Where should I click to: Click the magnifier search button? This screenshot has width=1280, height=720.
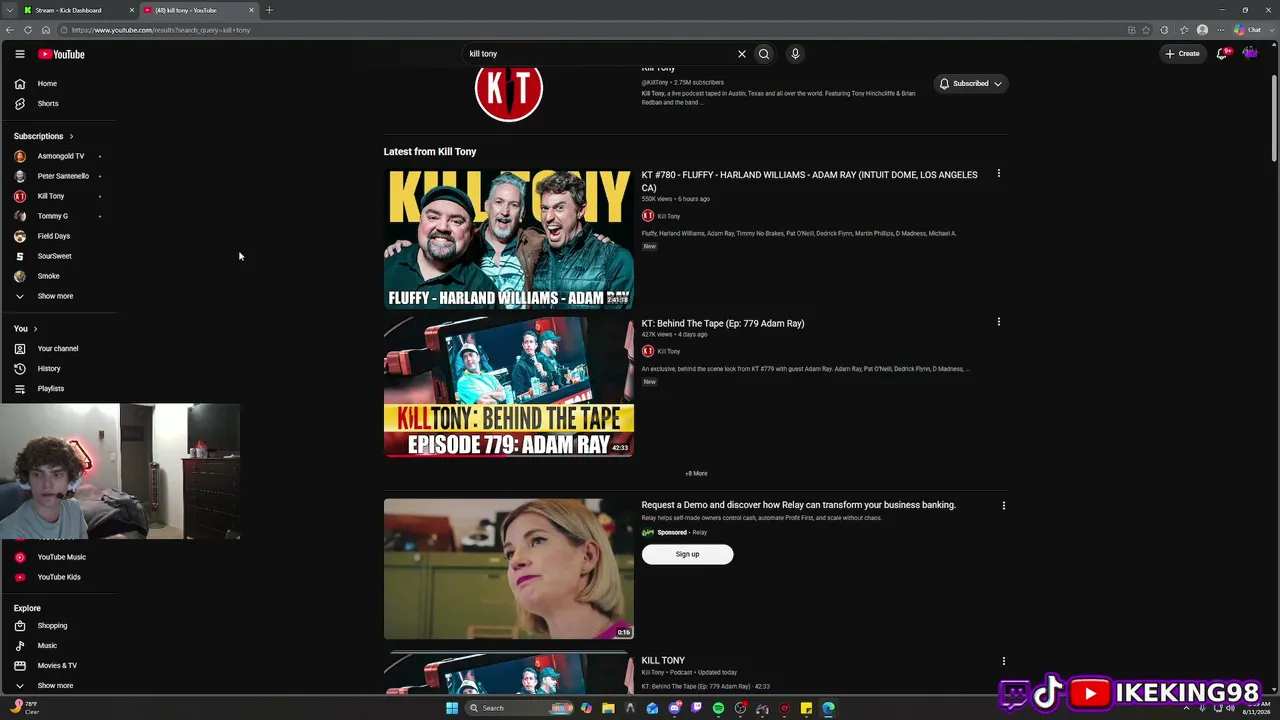(x=764, y=54)
